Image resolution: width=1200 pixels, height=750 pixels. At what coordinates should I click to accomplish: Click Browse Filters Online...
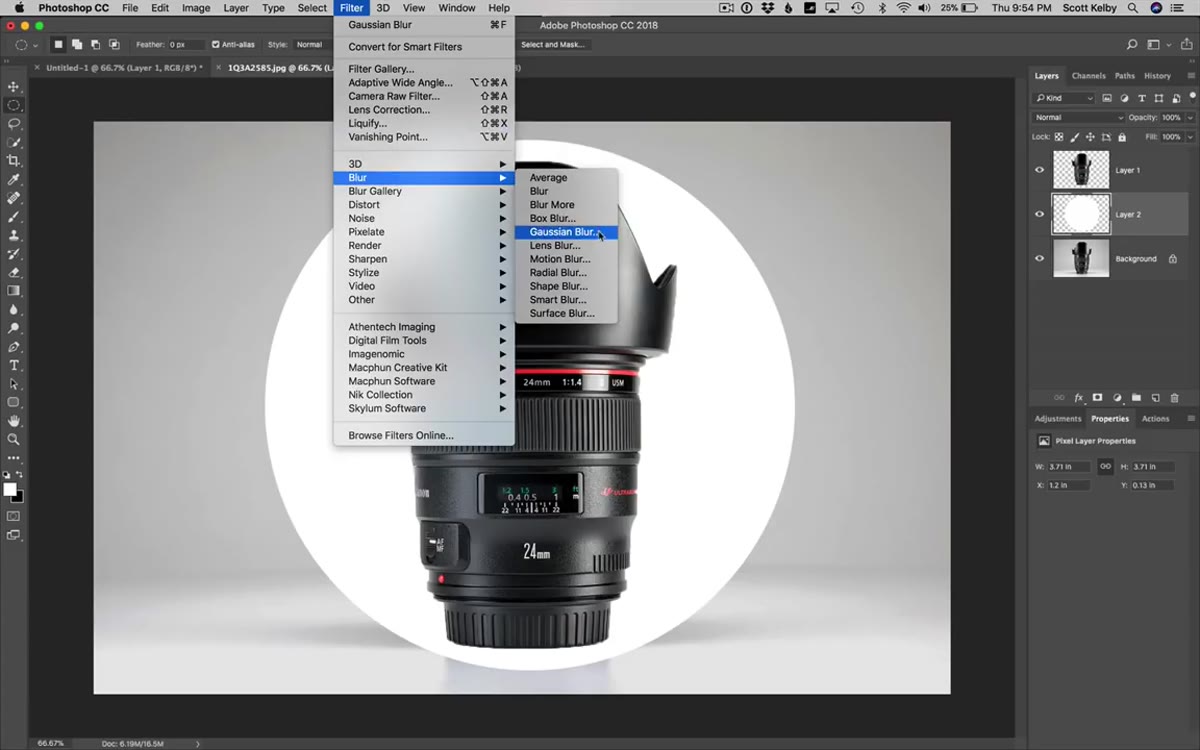424,436
